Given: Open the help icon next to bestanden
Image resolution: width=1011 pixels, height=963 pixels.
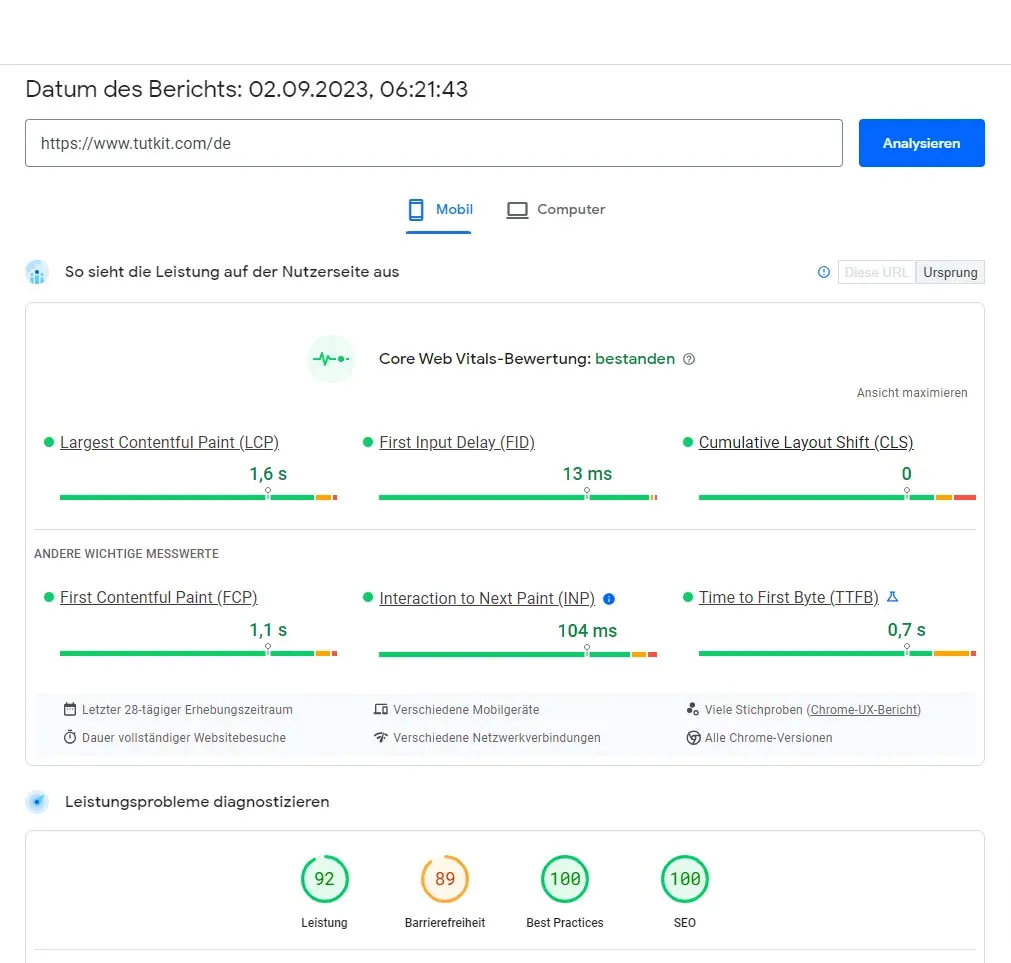Looking at the screenshot, I should 689,359.
